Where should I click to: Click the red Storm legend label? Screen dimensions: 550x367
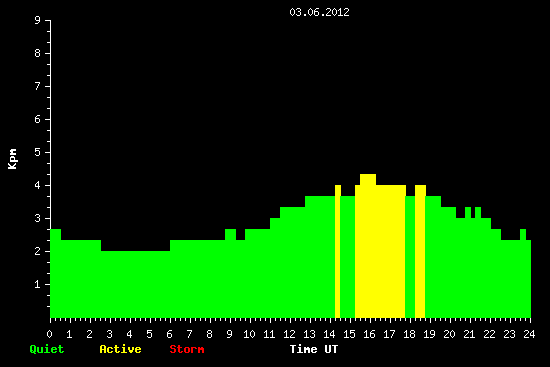(187, 349)
